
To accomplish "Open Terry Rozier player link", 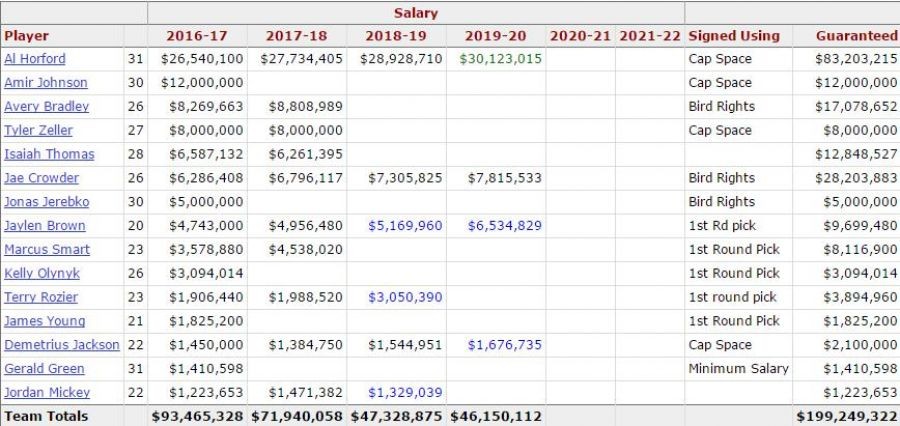I will (40, 298).
